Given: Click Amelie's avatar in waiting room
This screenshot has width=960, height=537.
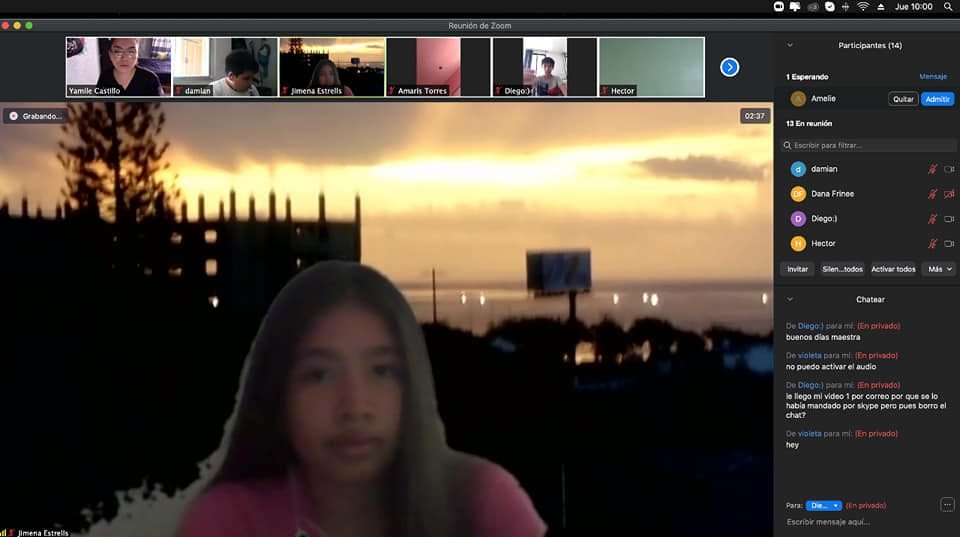Looking at the screenshot, I should click(x=798, y=99).
